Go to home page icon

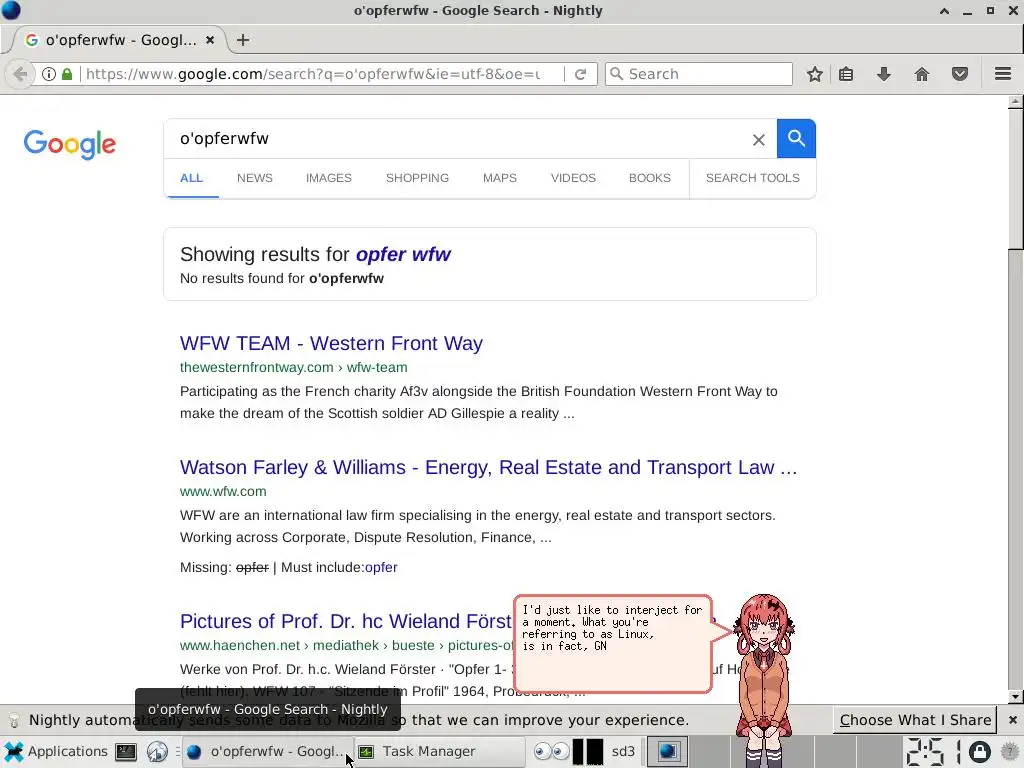click(x=921, y=74)
